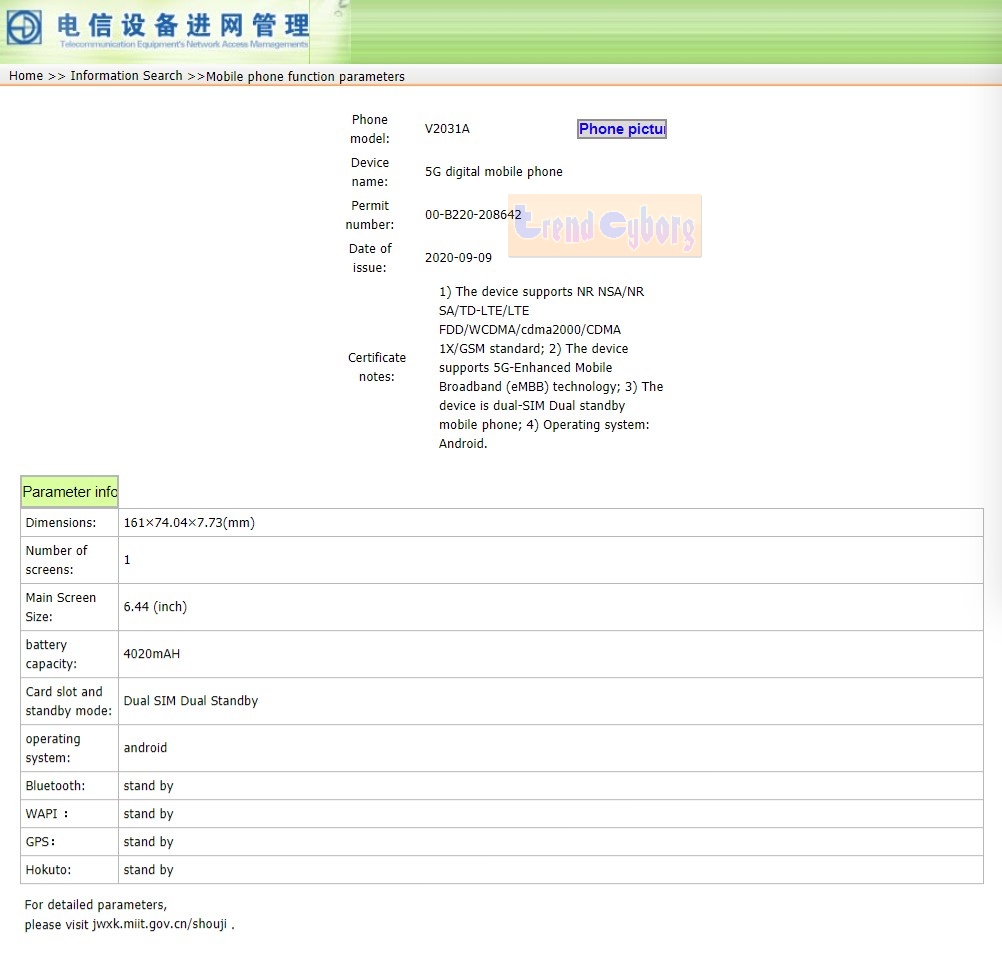Open the Parameter info tab
Image resolution: width=1002 pixels, height=966 pixels.
coord(68,491)
